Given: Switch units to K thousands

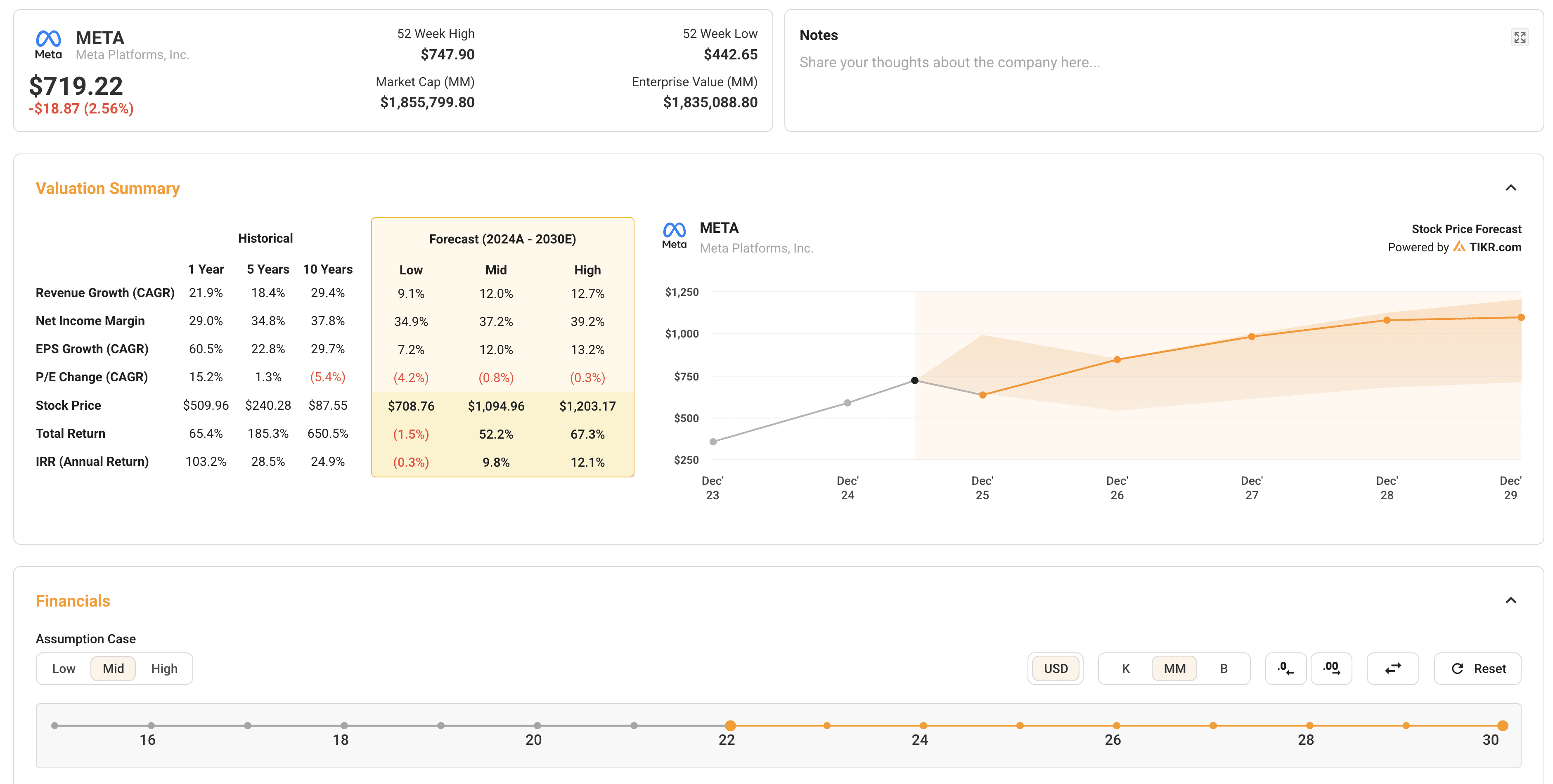Looking at the screenshot, I should [x=1126, y=668].
